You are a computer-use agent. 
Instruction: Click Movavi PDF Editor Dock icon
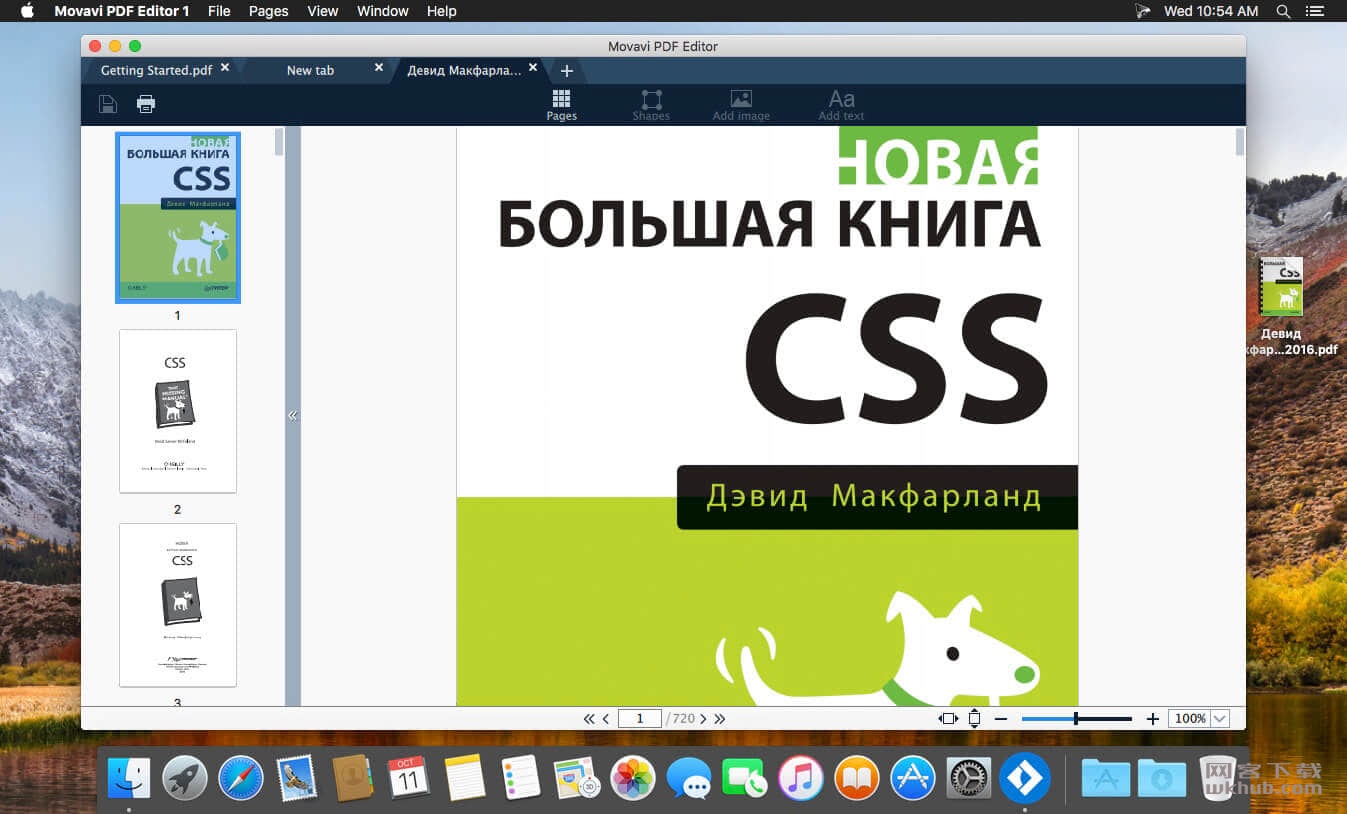coord(1025,778)
